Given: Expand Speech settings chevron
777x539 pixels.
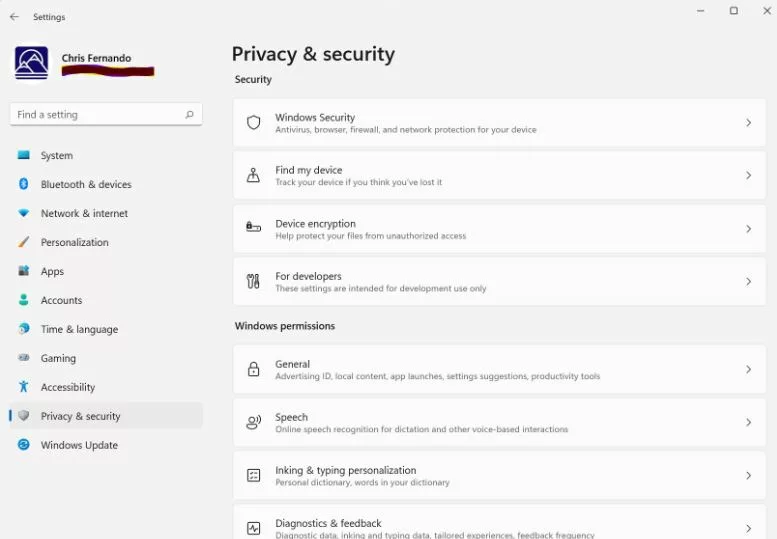Looking at the screenshot, I should click(x=748, y=422).
